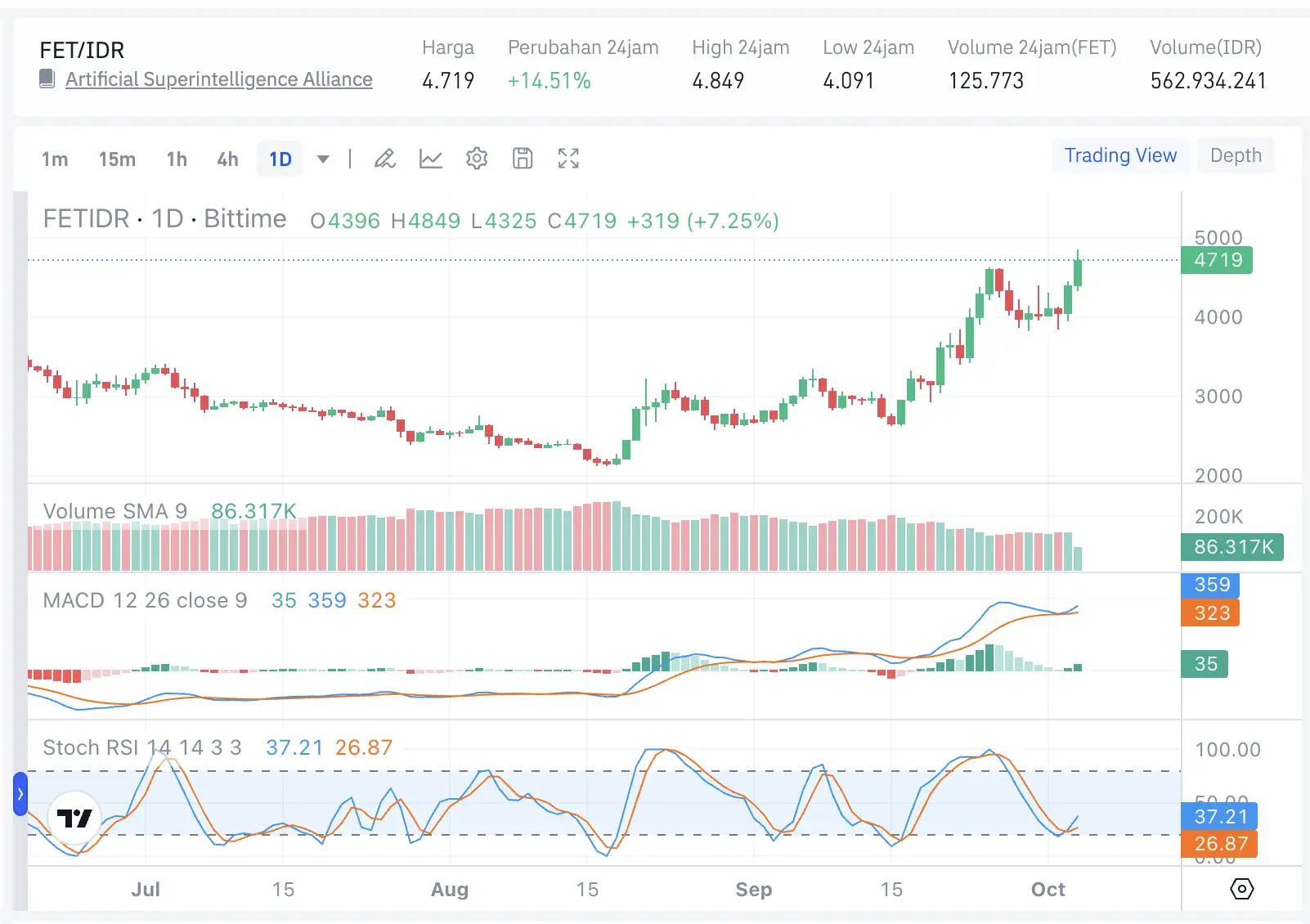This screenshot has height=924, width=1310.
Task: Click the MACD 12 26 close 9 label
Action: click(145, 600)
